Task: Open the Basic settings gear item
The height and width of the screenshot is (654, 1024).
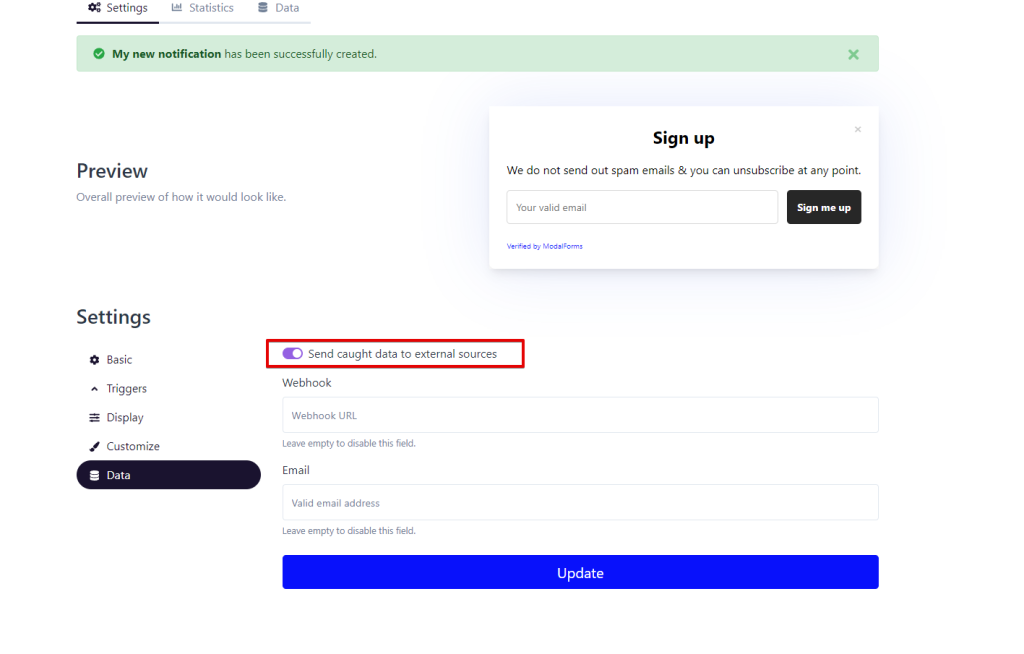Action: point(119,360)
